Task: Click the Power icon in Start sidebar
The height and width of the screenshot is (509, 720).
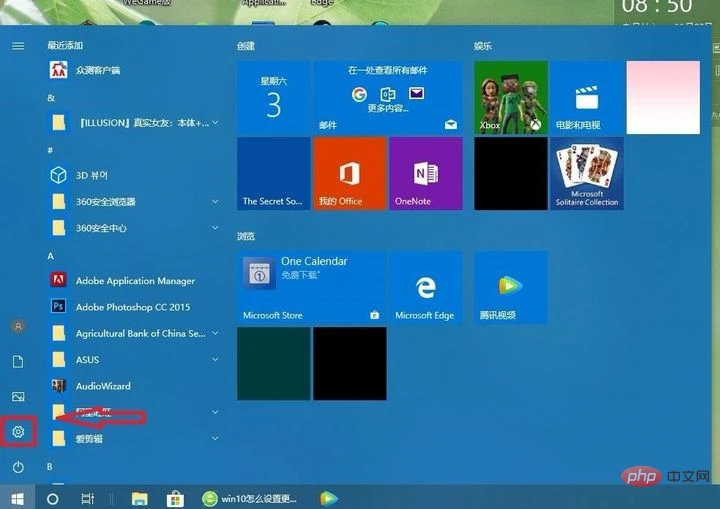Action: (x=18, y=467)
